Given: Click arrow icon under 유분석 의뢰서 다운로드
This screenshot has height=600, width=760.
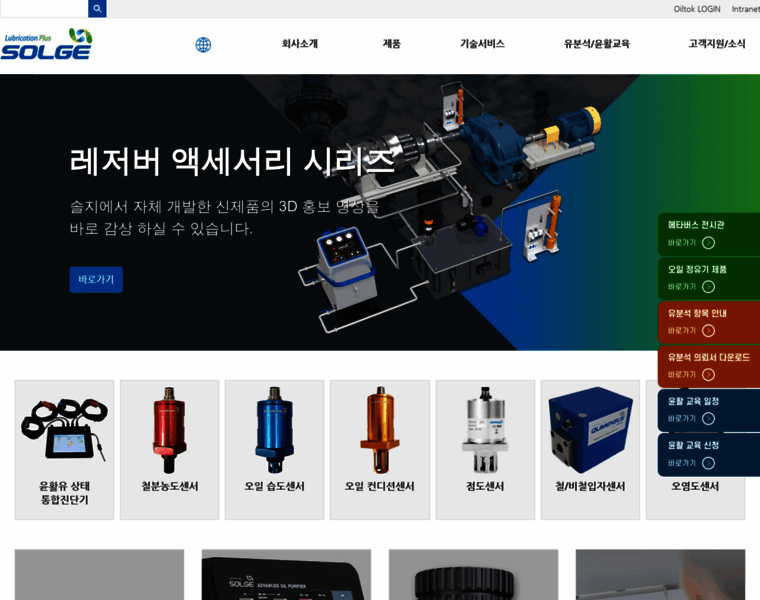Looking at the screenshot, I should coord(708,375).
